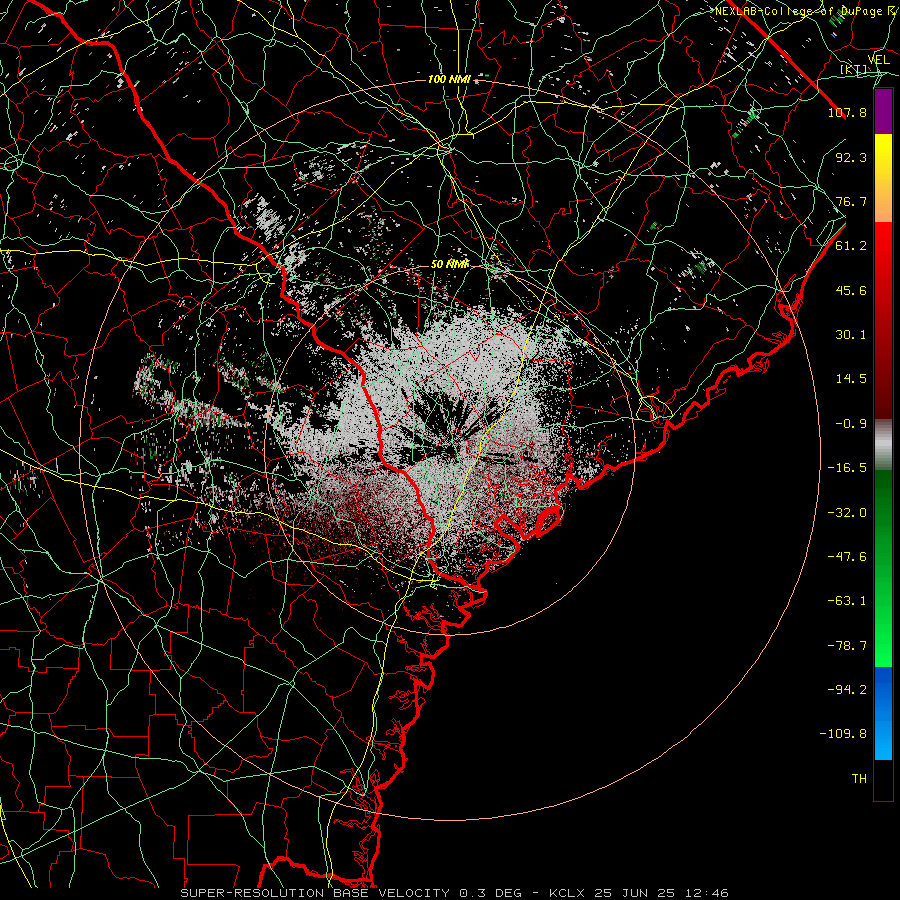Click the 92.3 velocity scale value
900x900 pixels.
851,157
